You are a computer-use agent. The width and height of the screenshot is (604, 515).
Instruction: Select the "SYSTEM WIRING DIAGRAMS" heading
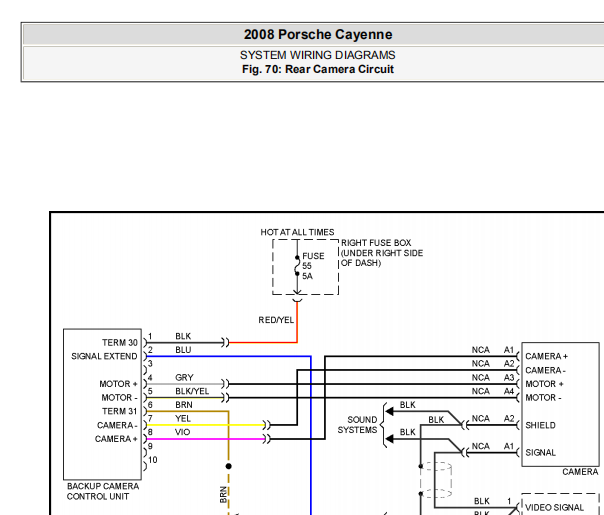318,55
